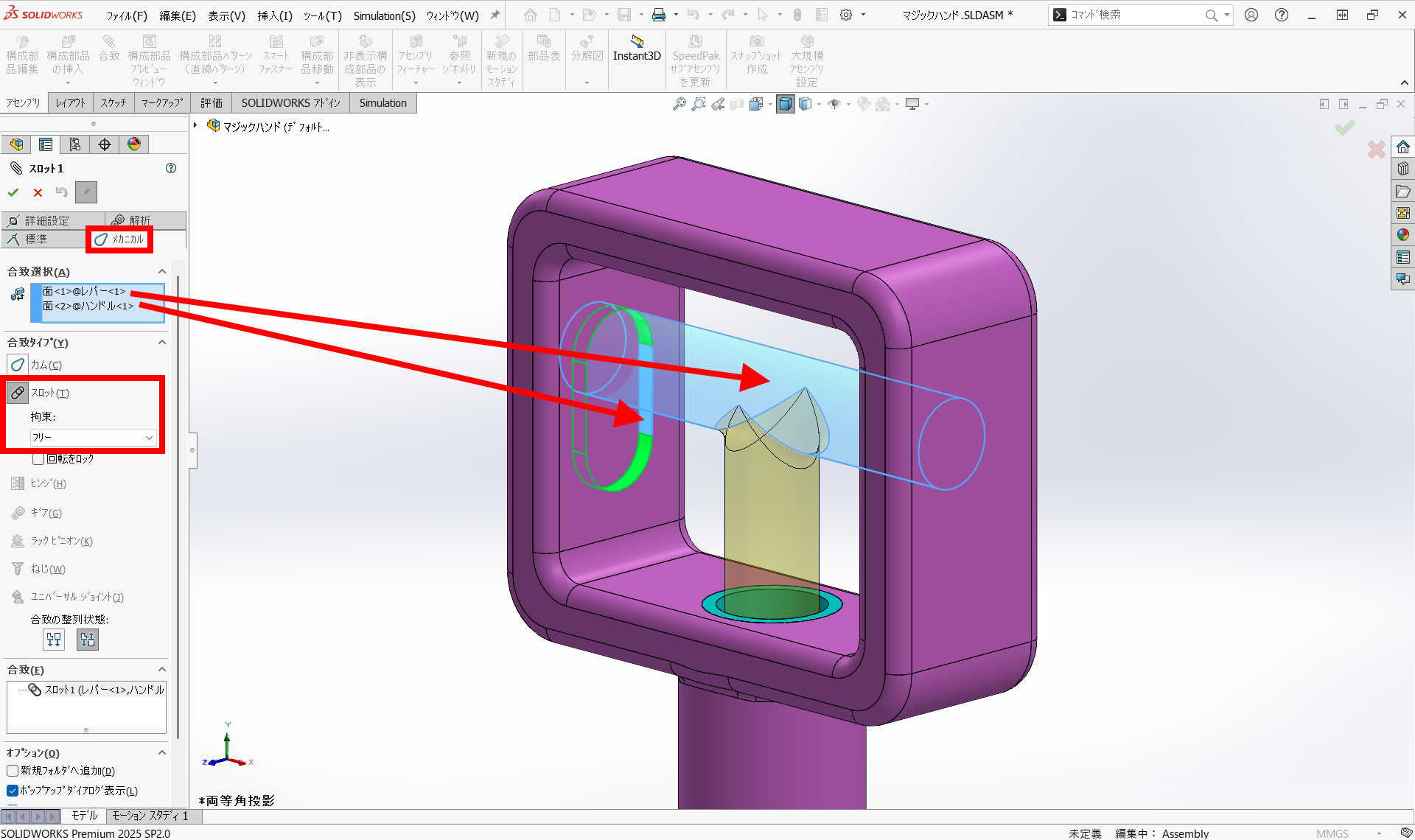Open help icon beside スロット1 title

click(x=171, y=168)
